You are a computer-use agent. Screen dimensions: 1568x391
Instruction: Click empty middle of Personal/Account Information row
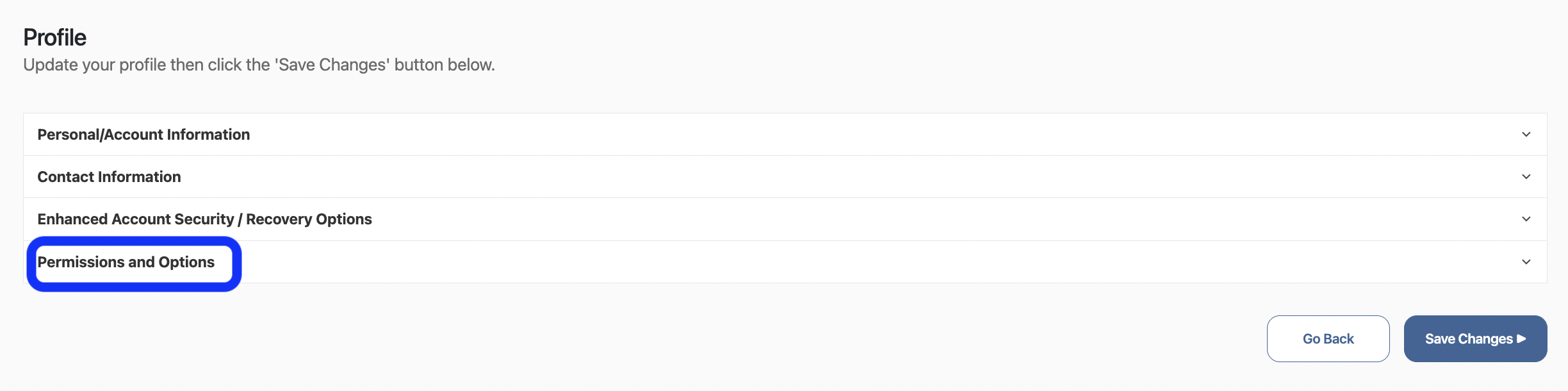coord(833,135)
